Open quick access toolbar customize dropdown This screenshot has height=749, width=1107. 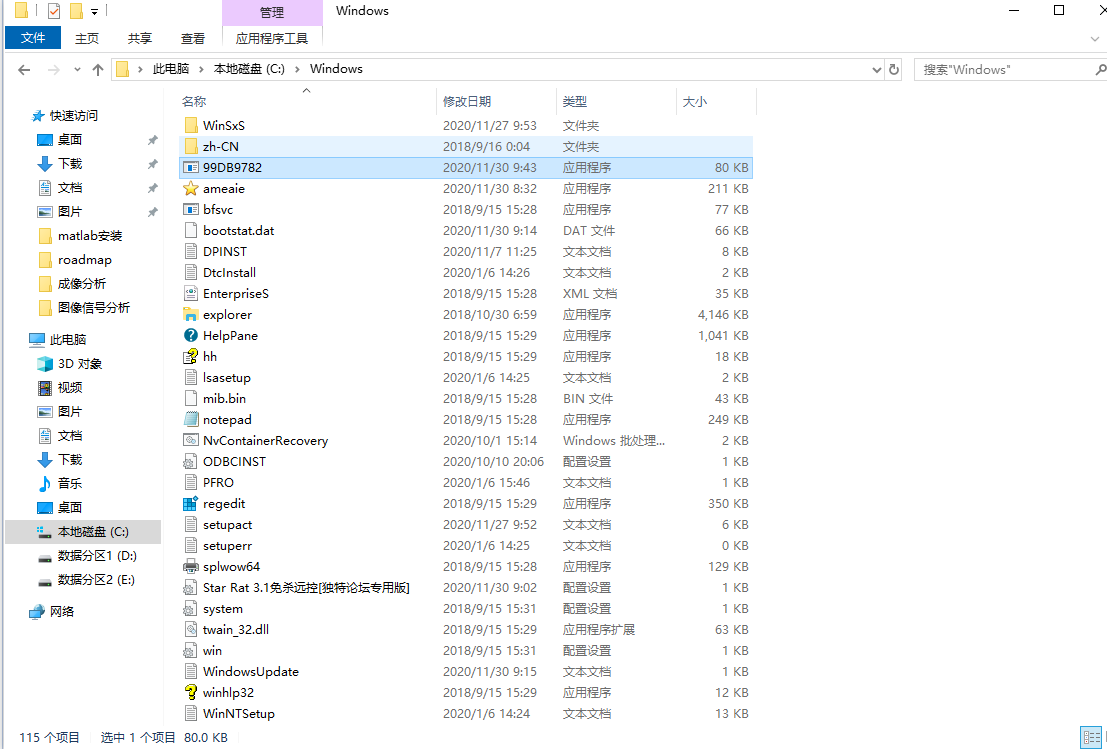(94, 11)
